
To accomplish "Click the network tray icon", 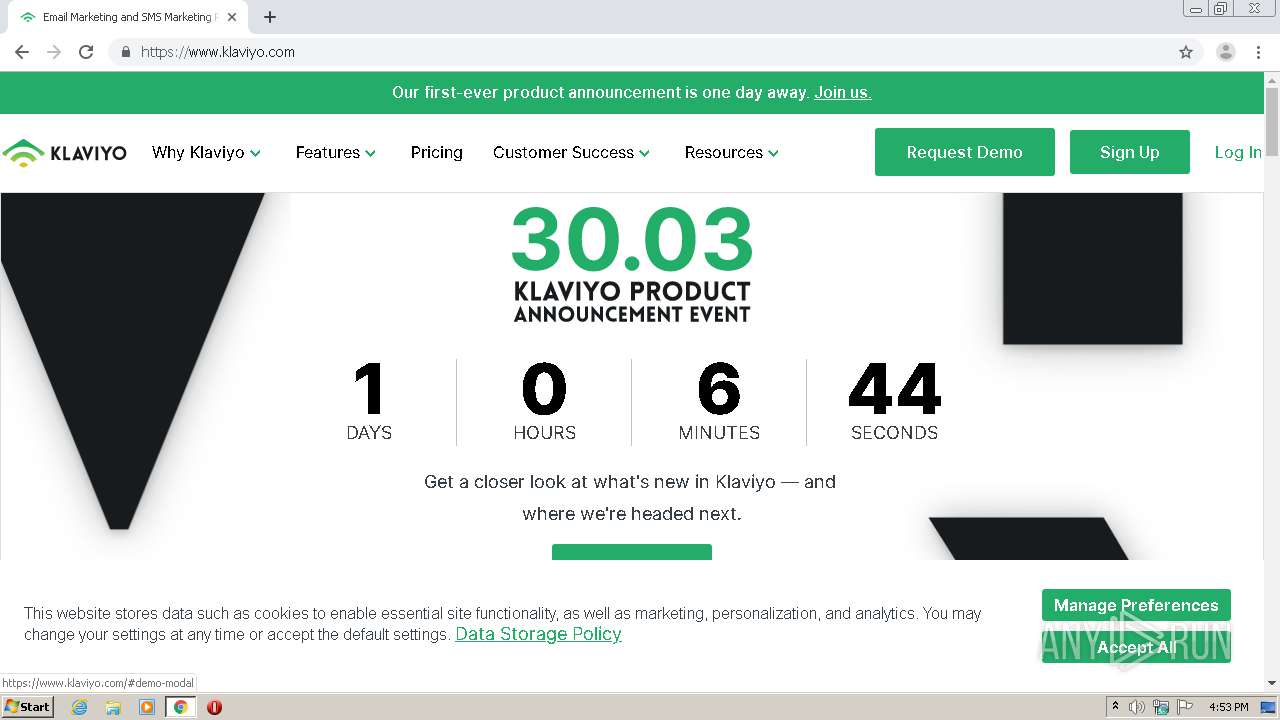I will pyautogui.click(x=1161, y=707).
